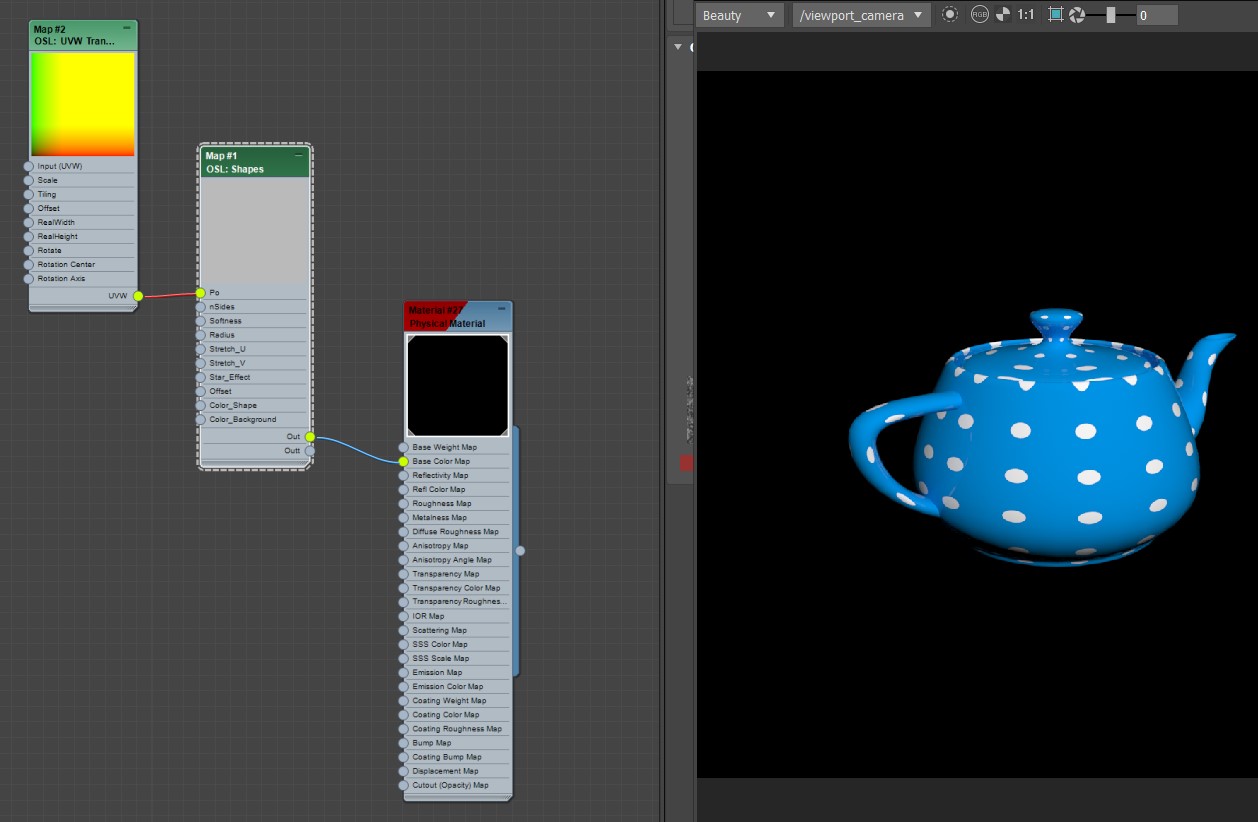Click the Physical Material output socket
The height and width of the screenshot is (822, 1258).
pos(520,550)
